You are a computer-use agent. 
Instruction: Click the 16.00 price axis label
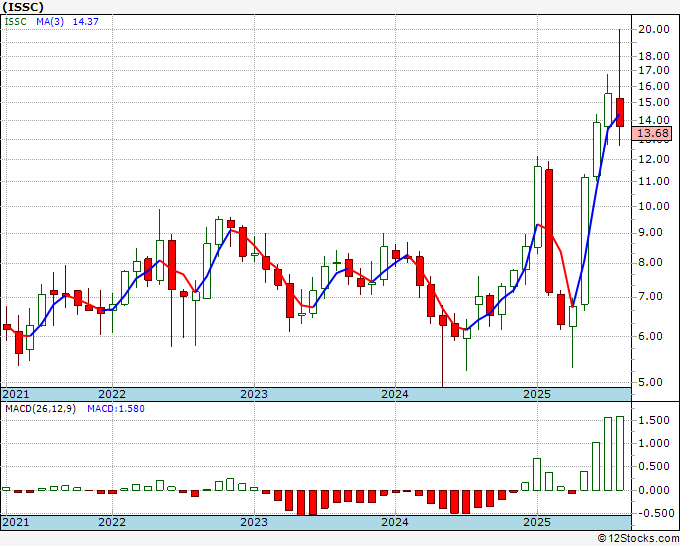tap(654, 86)
